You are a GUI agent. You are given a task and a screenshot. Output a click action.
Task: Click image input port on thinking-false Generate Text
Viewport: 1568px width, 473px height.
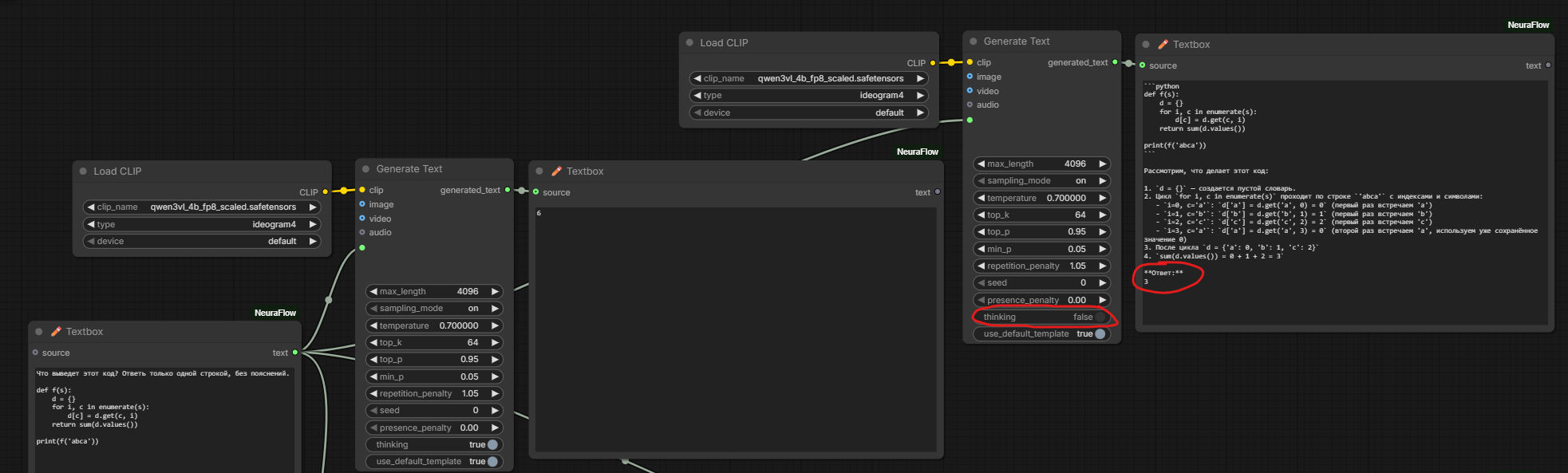[970, 77]
